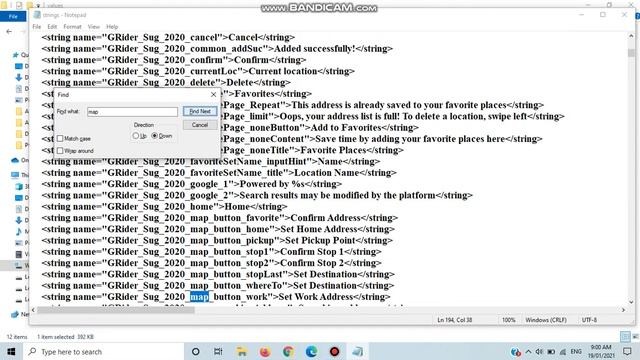Click the vertical scrollbar down arrow
Screen dimensions: 640x360
coord(631,302)
